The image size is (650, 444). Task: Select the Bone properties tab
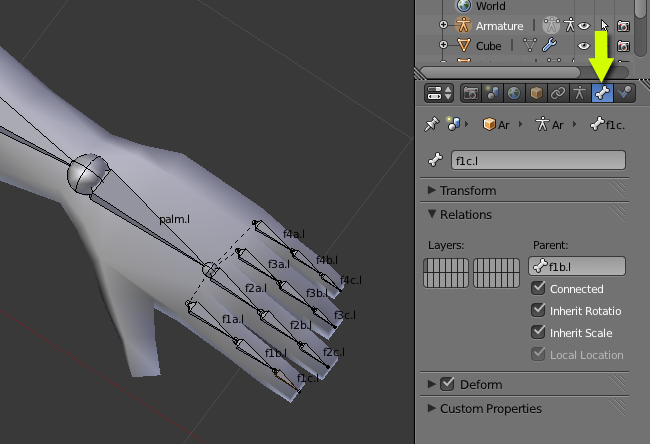tap(602, 93)
